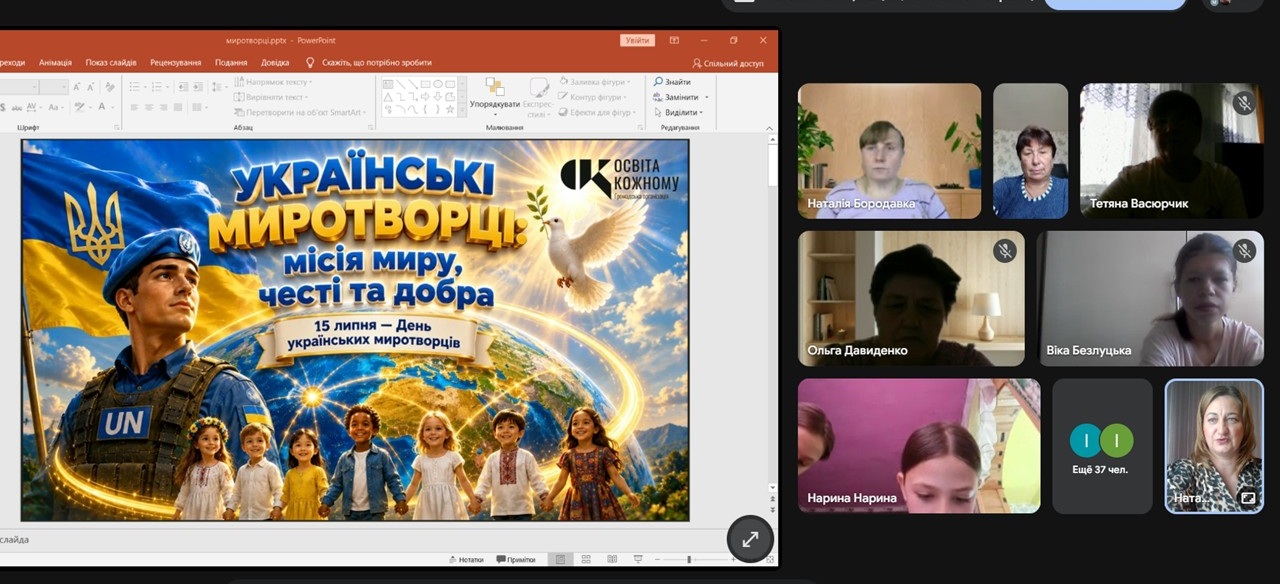Image resolution: width=1280 pixels, height=584 pixels.
Task: Open the Font dialog launcher
Action: 117,127
